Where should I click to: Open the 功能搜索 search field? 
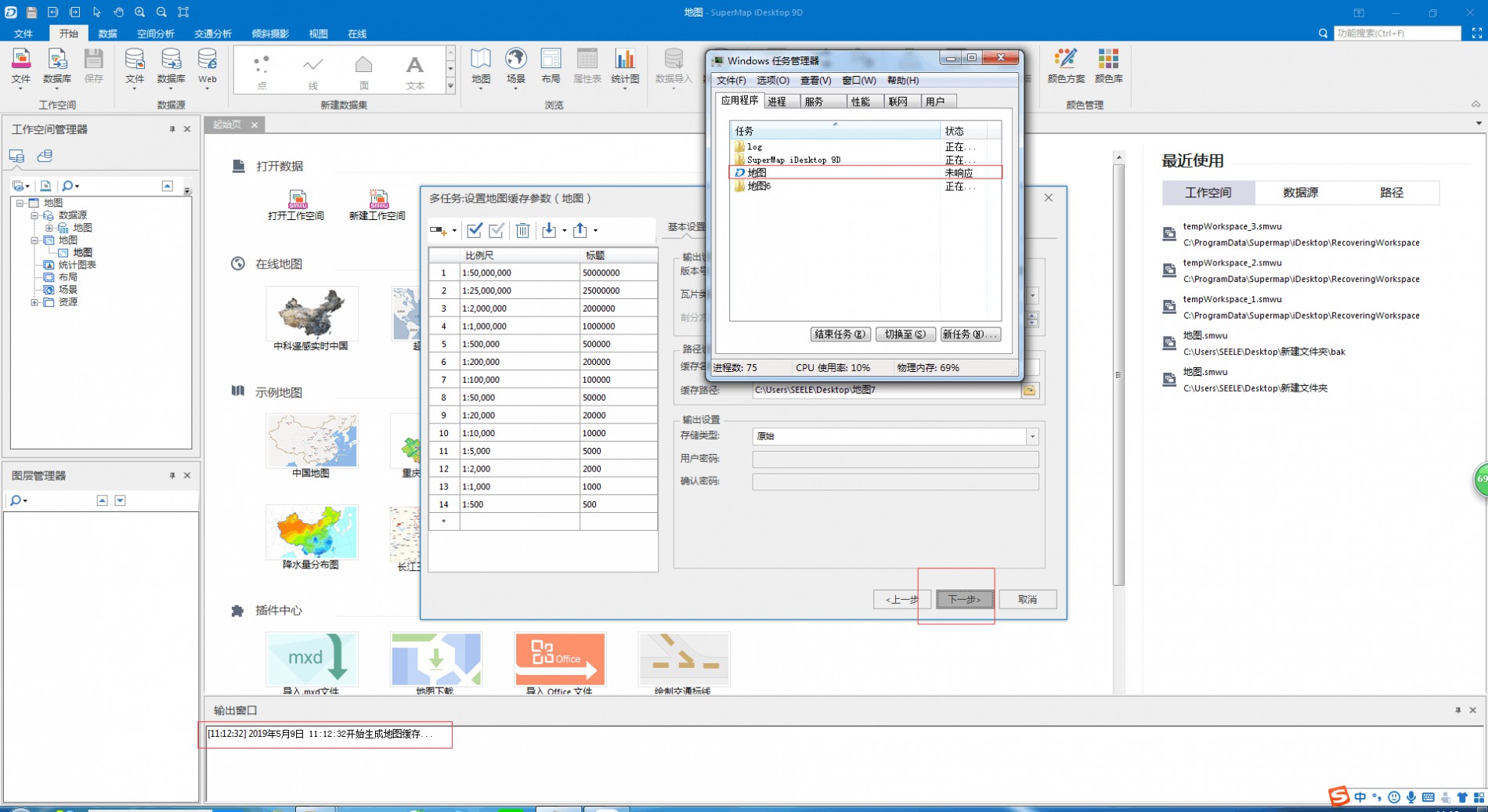(x=1397, y=33)
